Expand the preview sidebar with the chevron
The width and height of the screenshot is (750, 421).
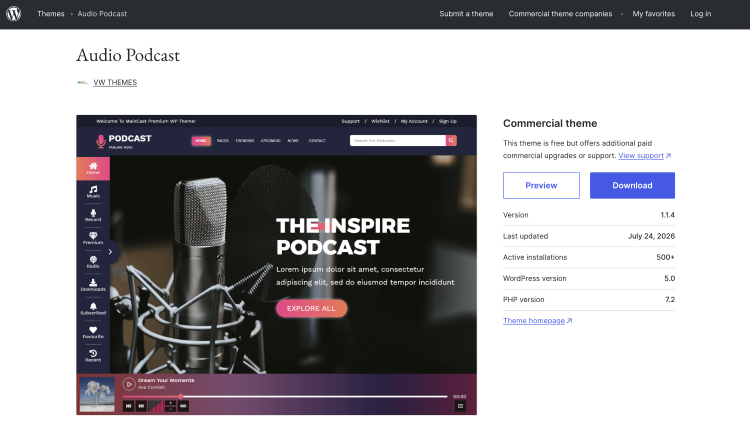tap(110, 252)
